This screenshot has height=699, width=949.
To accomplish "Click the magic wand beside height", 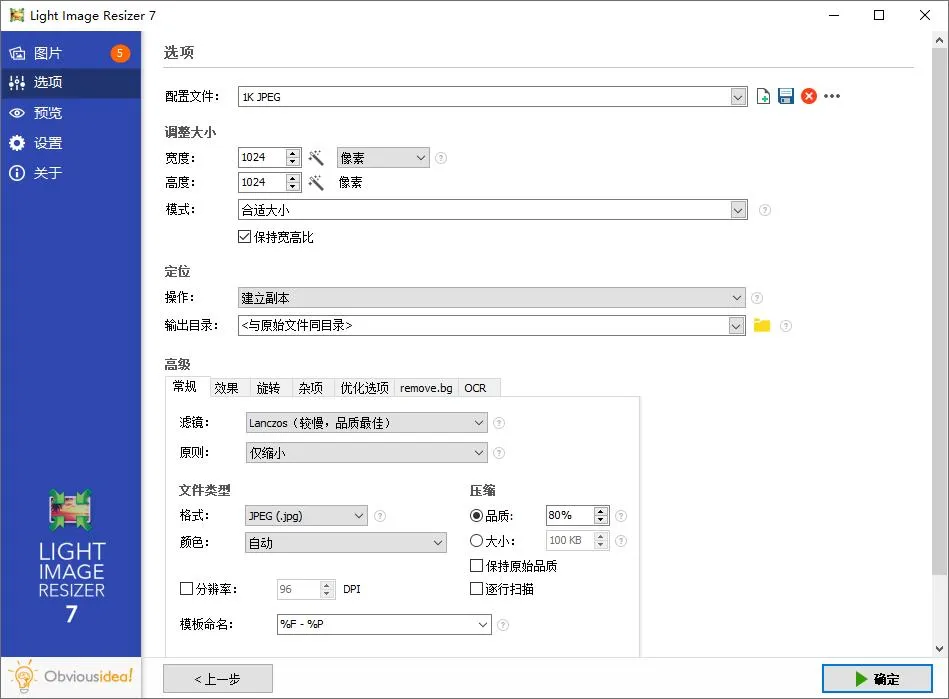I will pos(316,183).
